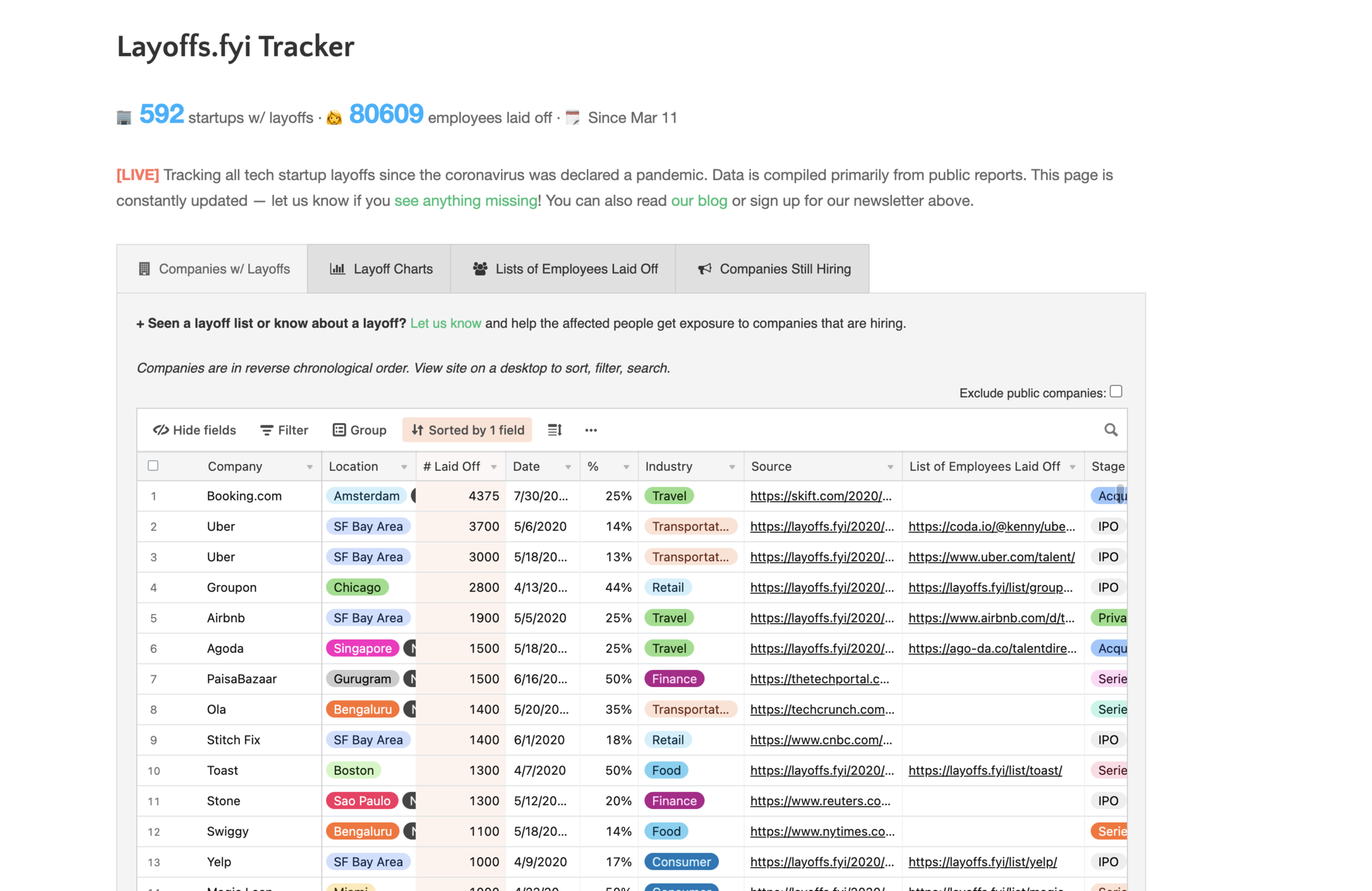Open the Group tool
1372x891 pixels.
pyautogui.click(x=359, y=430)
